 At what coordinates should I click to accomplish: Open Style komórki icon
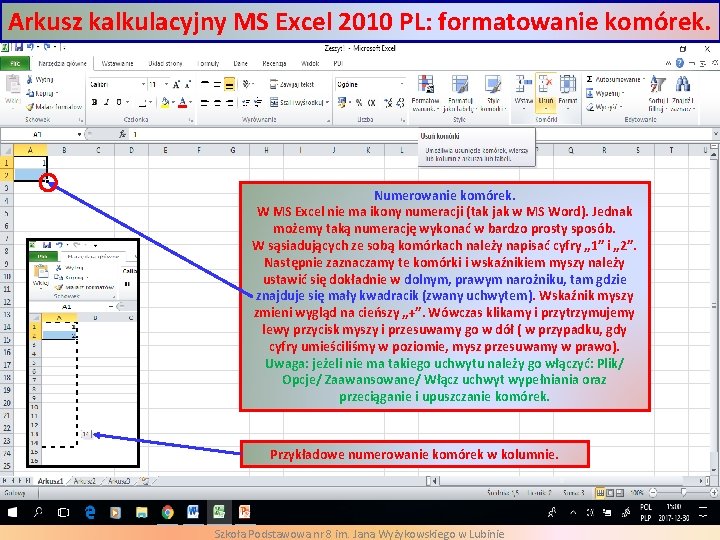(493, 84)
